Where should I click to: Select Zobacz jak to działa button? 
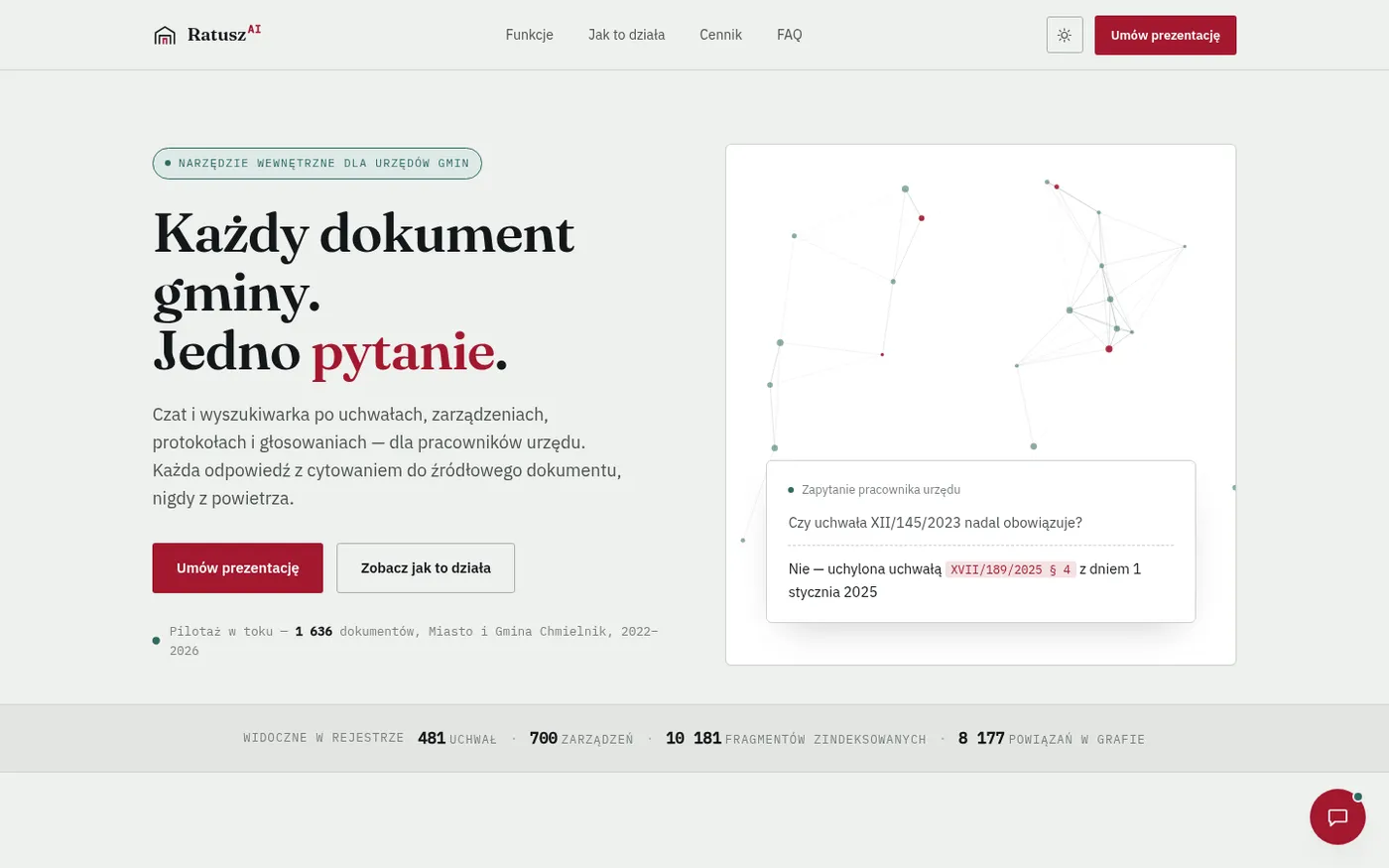tap(426, 568)
